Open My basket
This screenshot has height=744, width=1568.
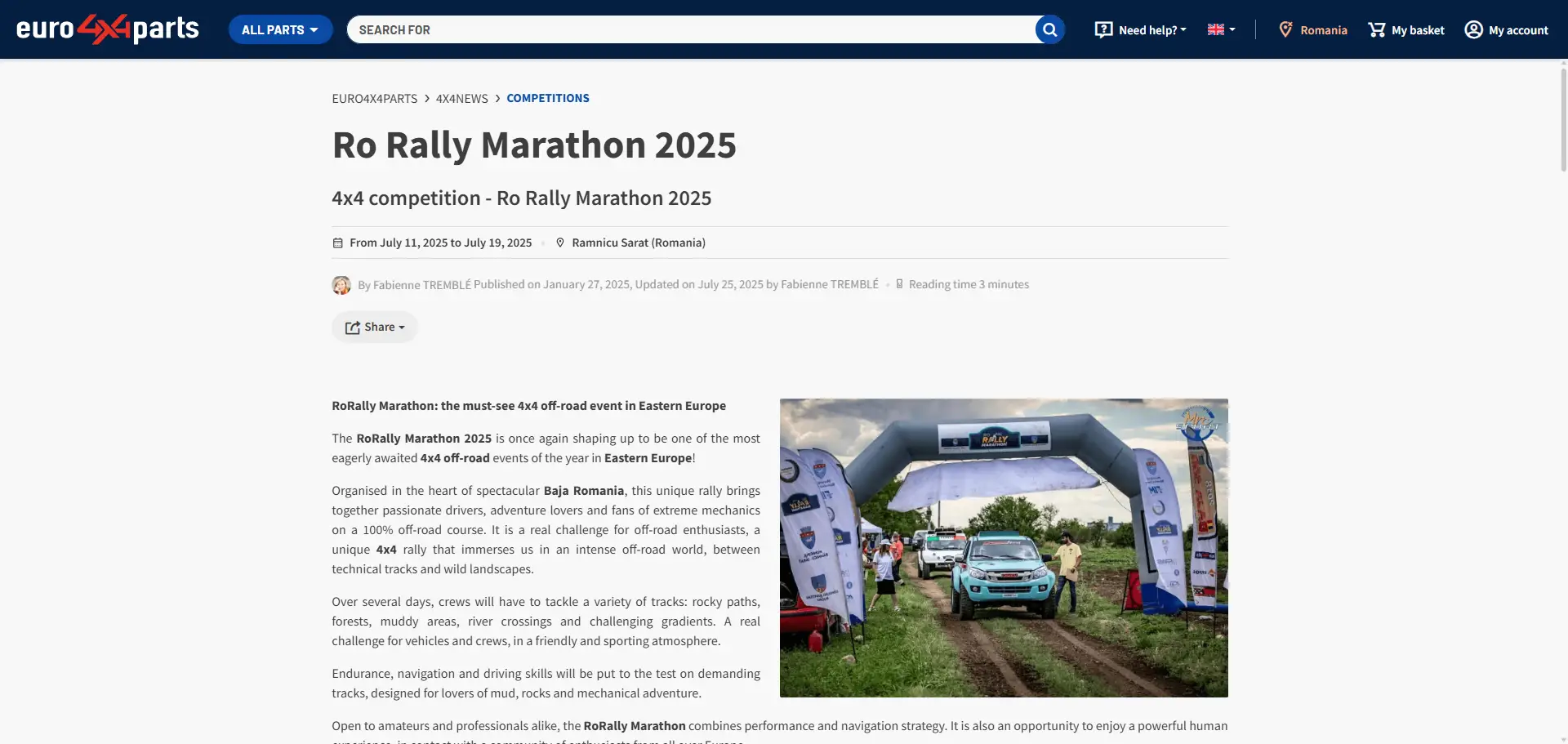pyautogui.click(x=1406, y=30)
